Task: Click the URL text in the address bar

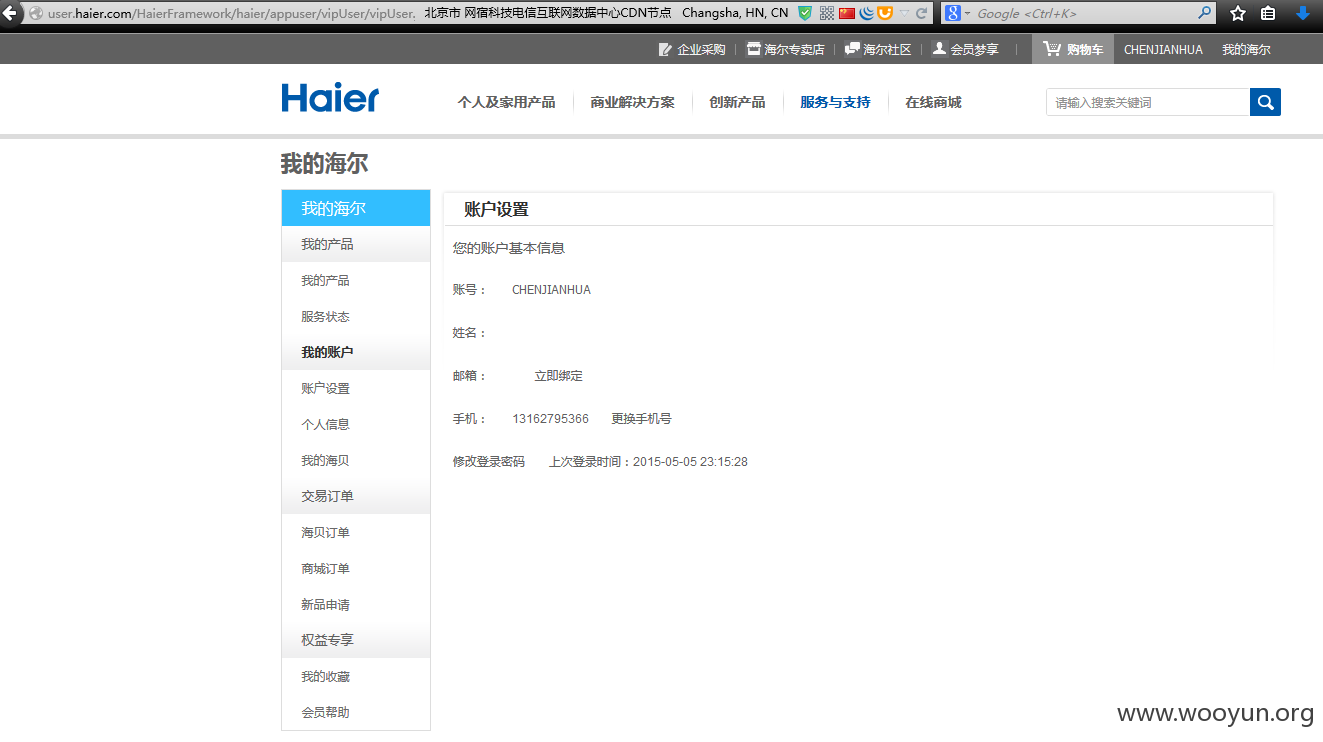Action: 231,13
